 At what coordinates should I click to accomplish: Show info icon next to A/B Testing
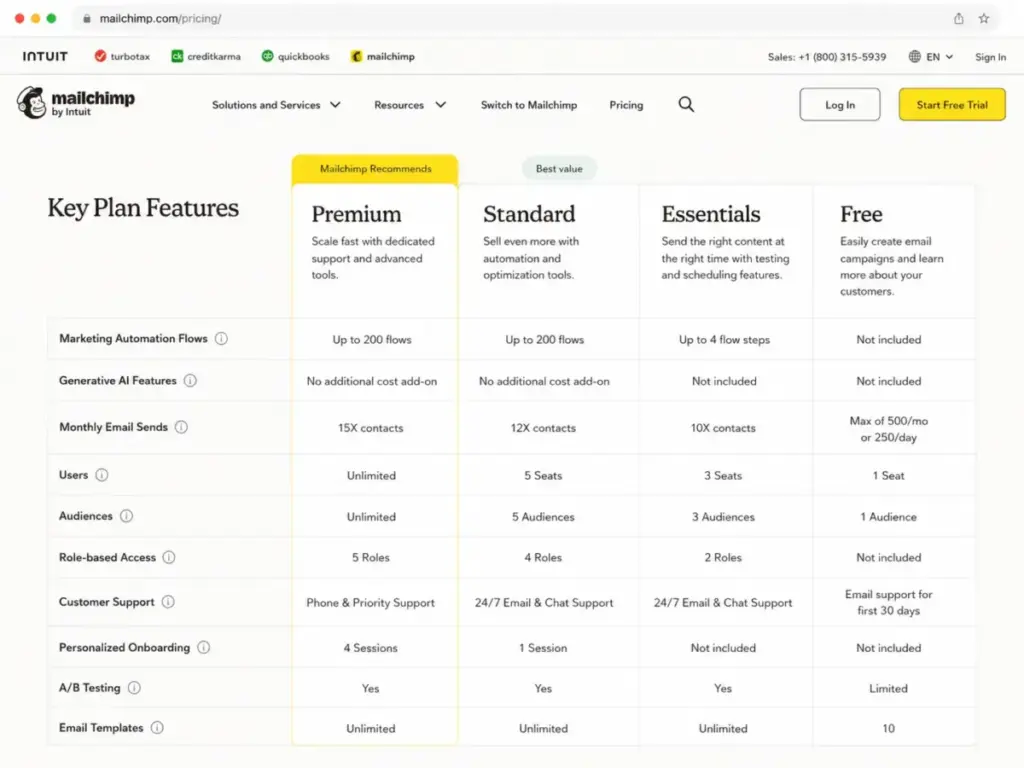(134, 688)
